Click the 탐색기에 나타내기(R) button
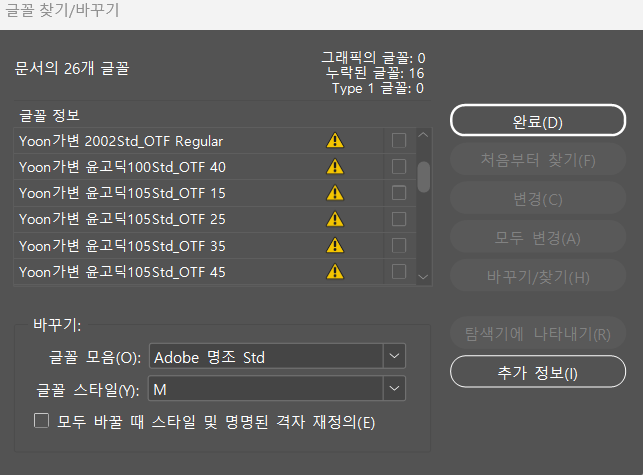This screenshot has width=643, height=475. (538, 333)
